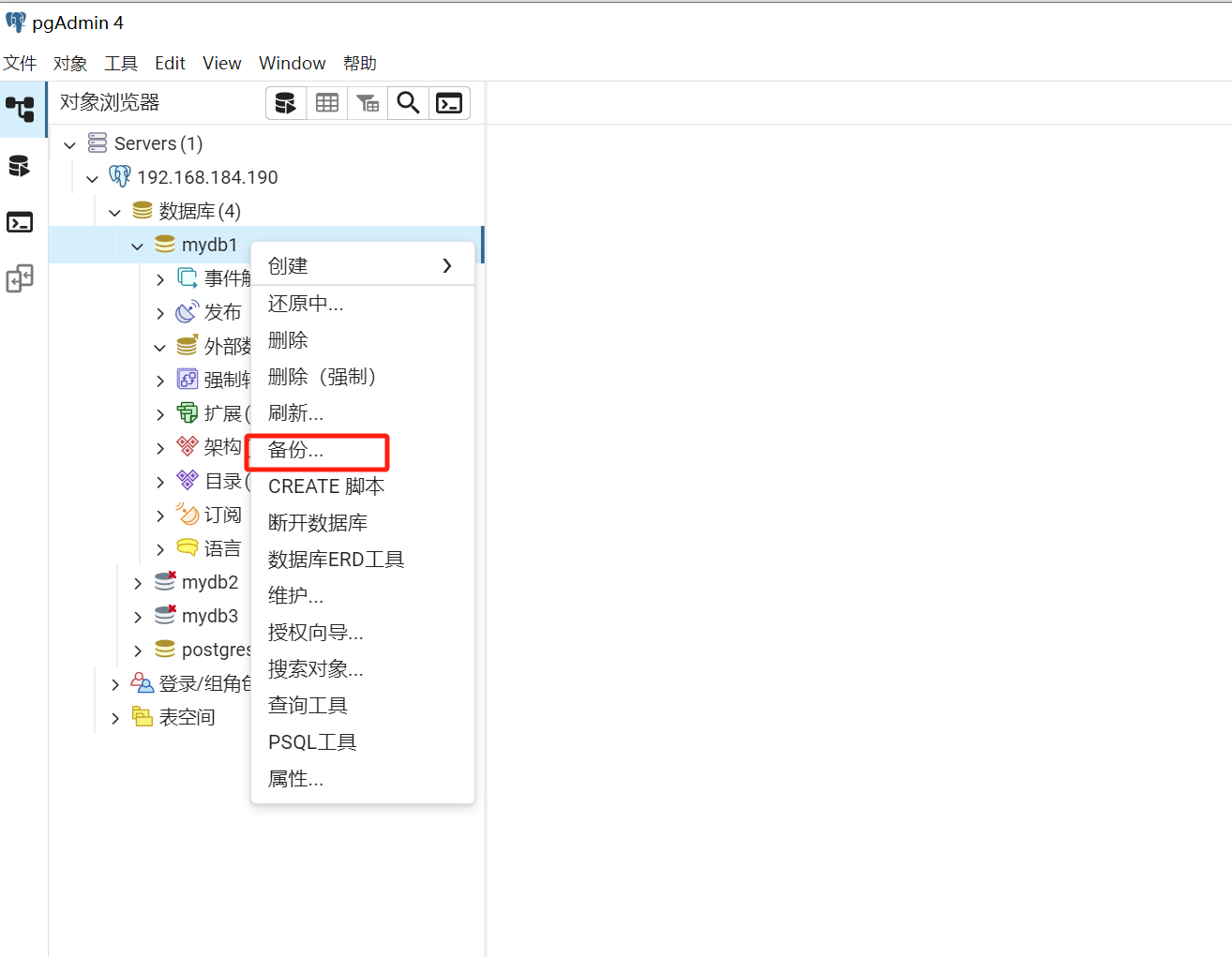
Task: Click the mydb1 database icon
Action: (165, 245)
